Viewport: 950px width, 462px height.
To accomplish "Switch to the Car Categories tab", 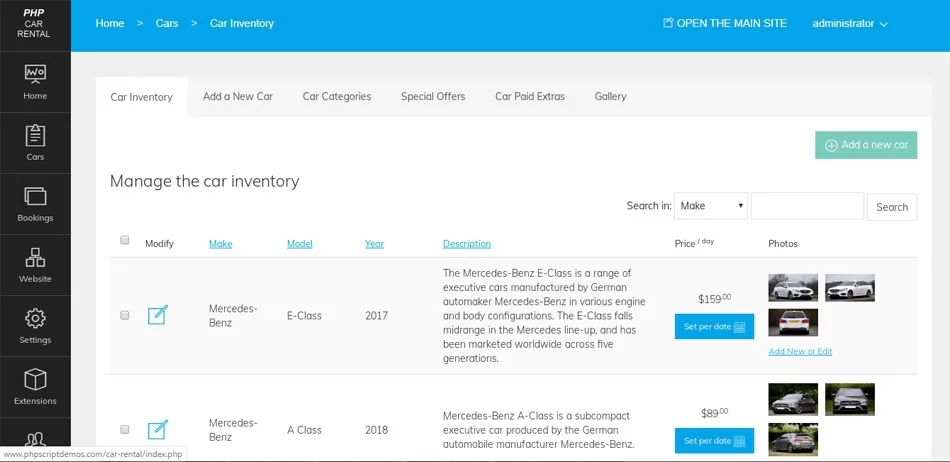I will click(337, 96).
